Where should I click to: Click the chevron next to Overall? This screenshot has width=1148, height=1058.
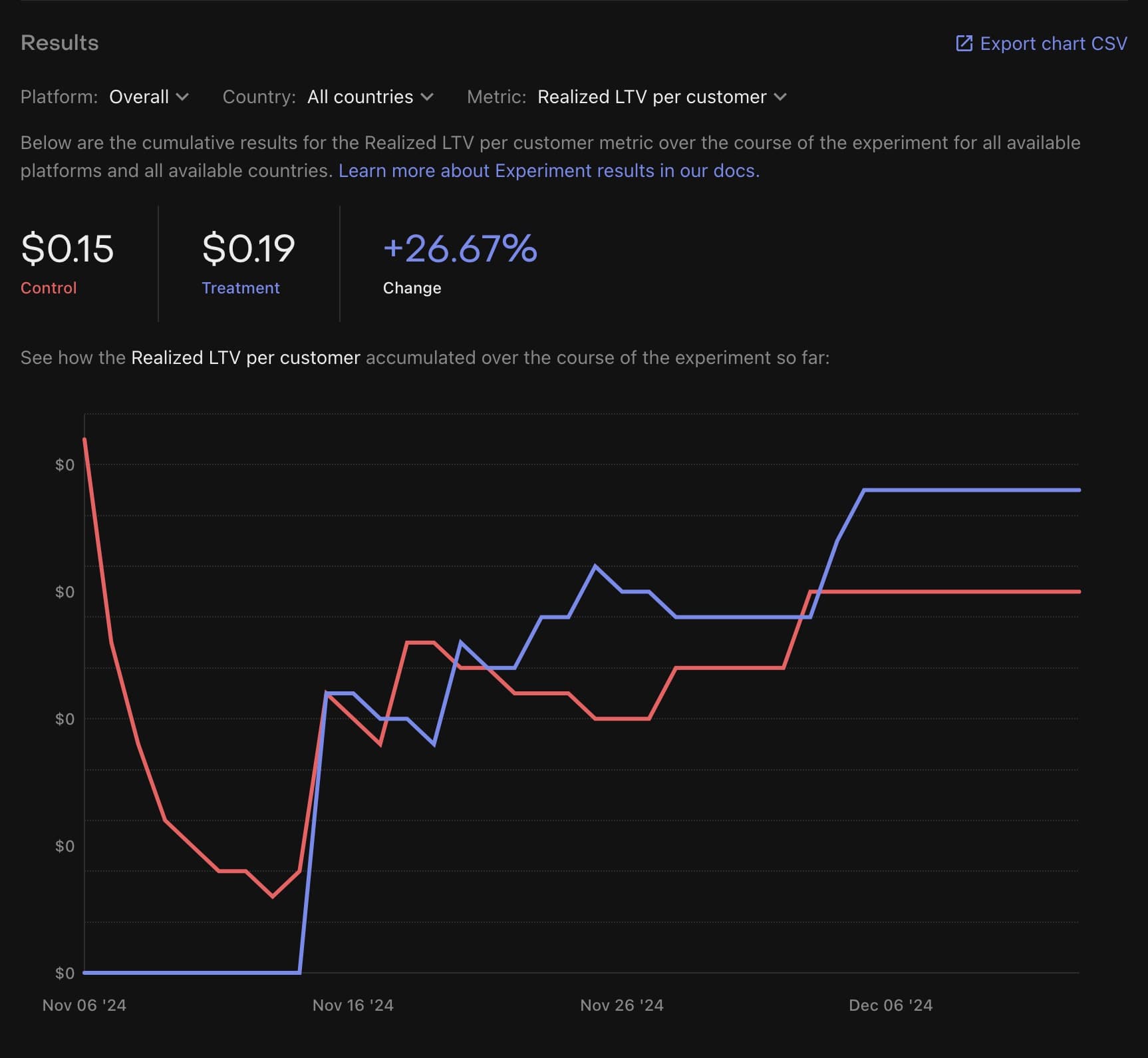[x=182, y=97]
